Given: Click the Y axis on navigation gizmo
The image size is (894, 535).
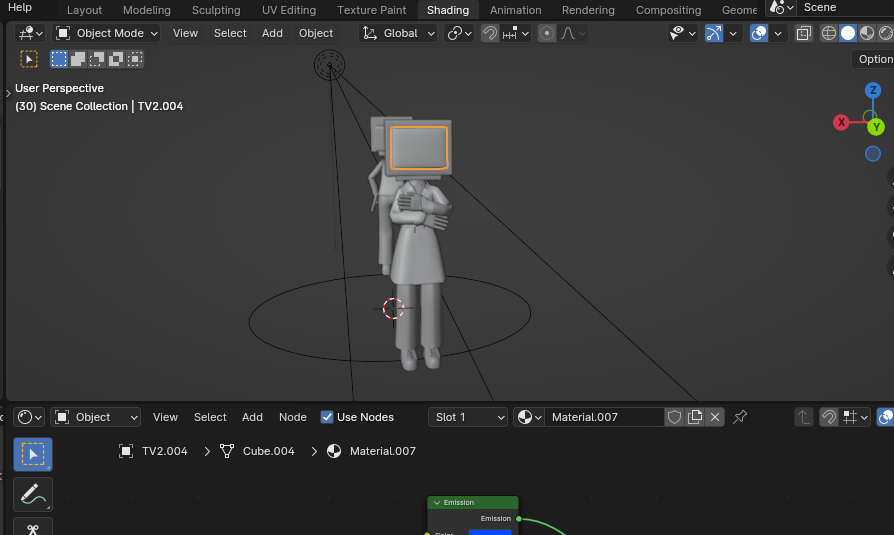Looking at the screenshot, I should 876,127.
